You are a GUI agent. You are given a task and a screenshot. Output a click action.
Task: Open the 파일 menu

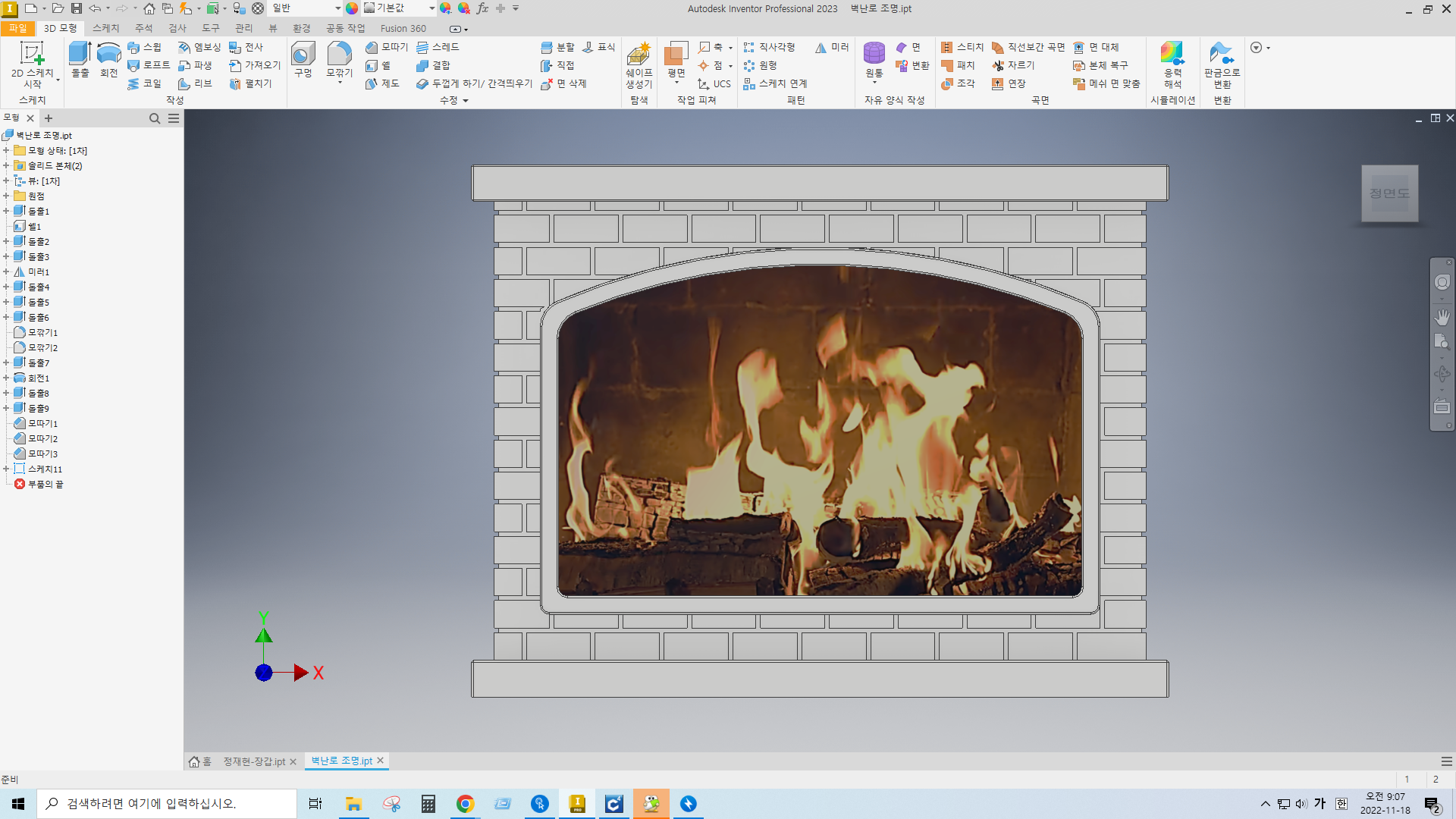[17, 28]
